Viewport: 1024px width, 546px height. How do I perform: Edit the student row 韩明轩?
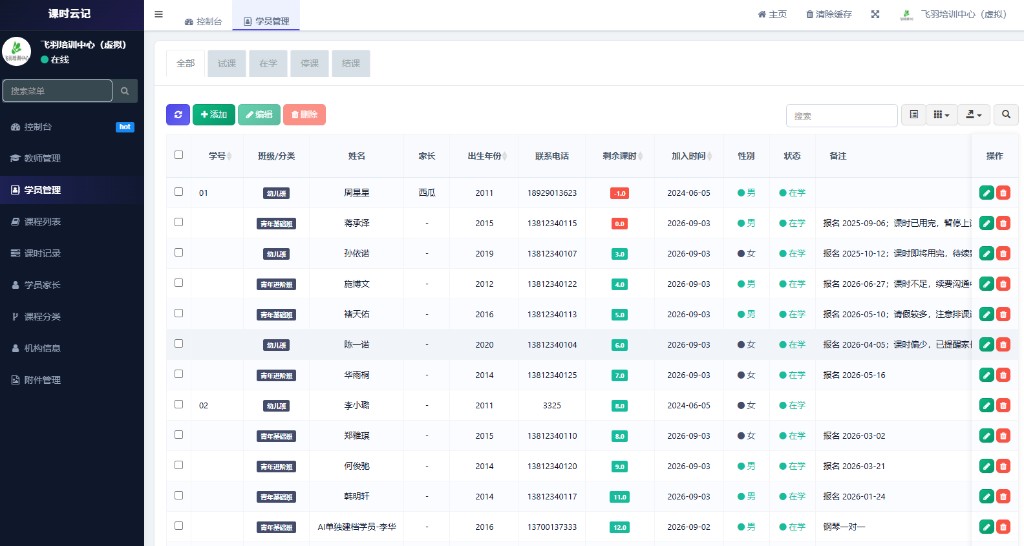(x=986, y=496)
